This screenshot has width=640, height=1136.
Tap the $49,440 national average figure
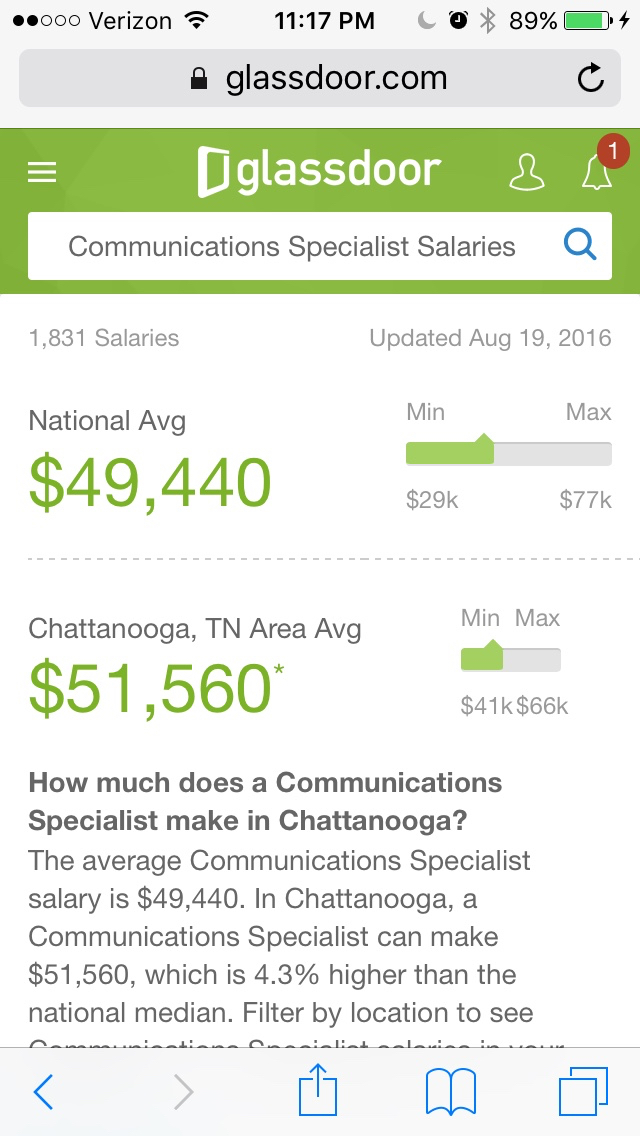[x=150, y=483]
